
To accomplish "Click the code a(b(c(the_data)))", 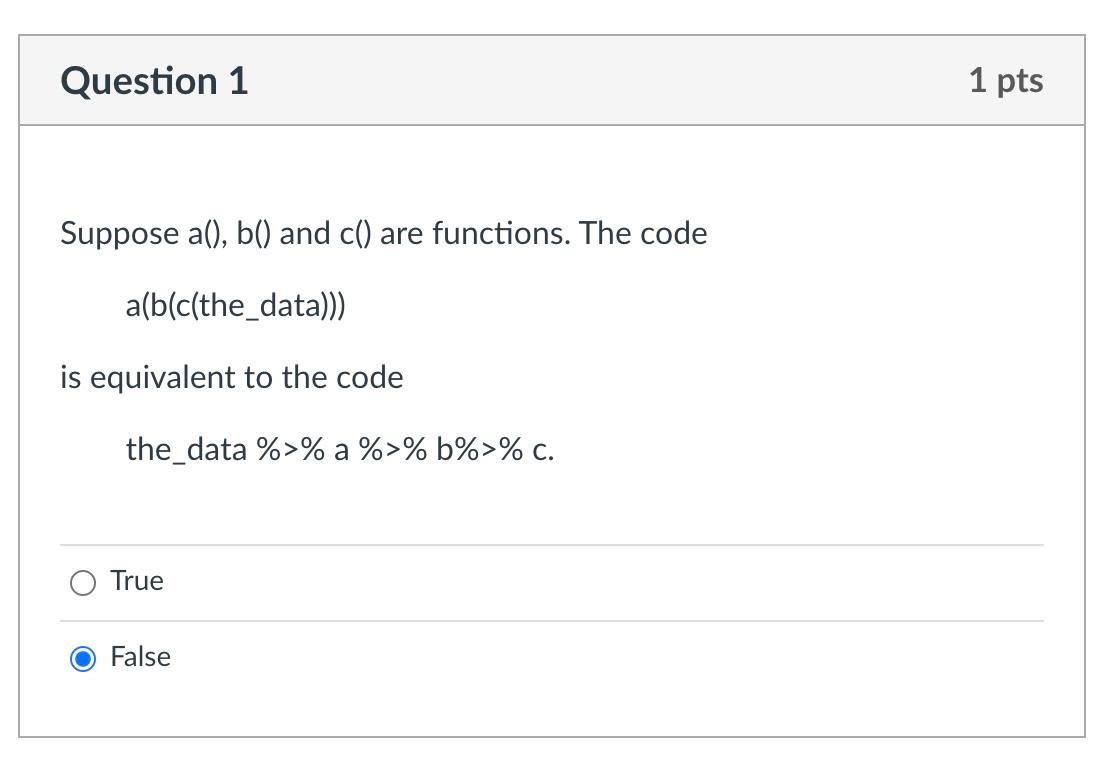I will 236,305.
